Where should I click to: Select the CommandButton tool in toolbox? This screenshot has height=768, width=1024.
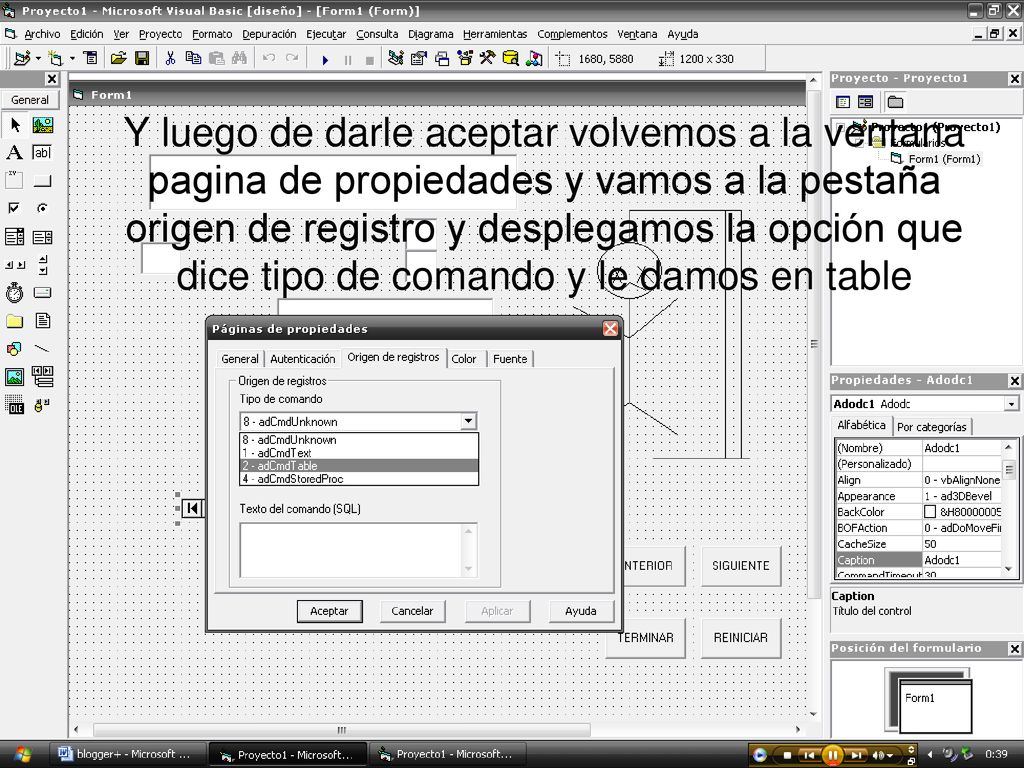click(x=42, y=180)
